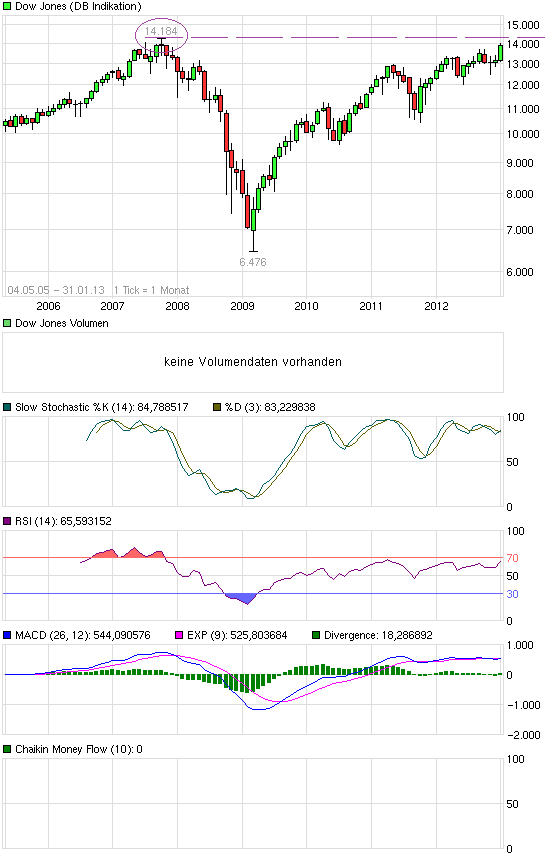Click the teal Slow Stochastic %K legend square
The height and width of the screenshot is (857, 545).
coord(7,407)
